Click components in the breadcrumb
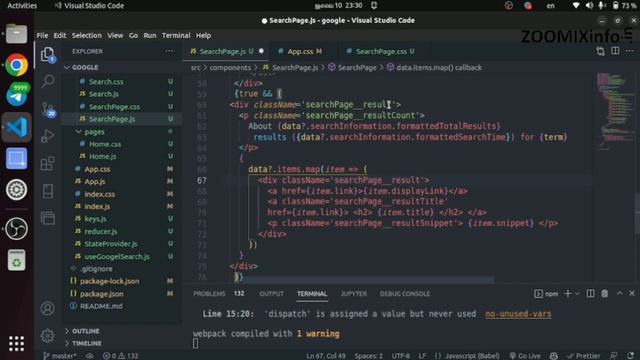The width and height of the screenshot is (640, 360). coord(230,68)
